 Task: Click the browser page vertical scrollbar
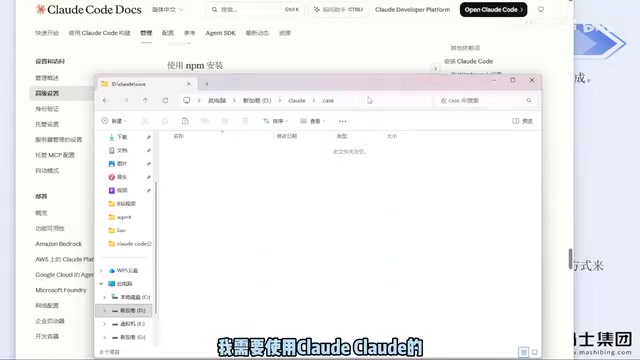tap(571, 259)
